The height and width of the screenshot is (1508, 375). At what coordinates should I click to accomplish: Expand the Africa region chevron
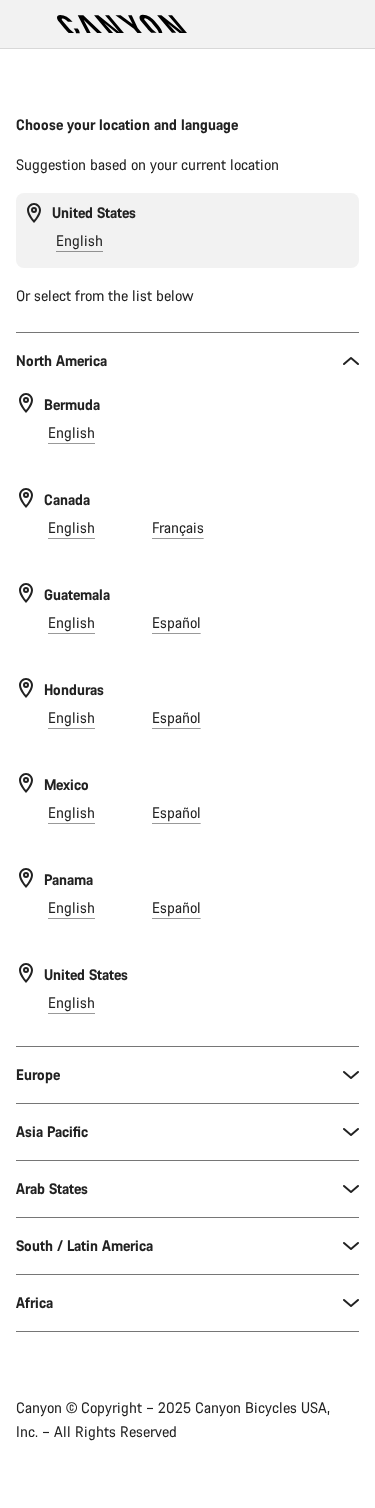point(350,1303)
